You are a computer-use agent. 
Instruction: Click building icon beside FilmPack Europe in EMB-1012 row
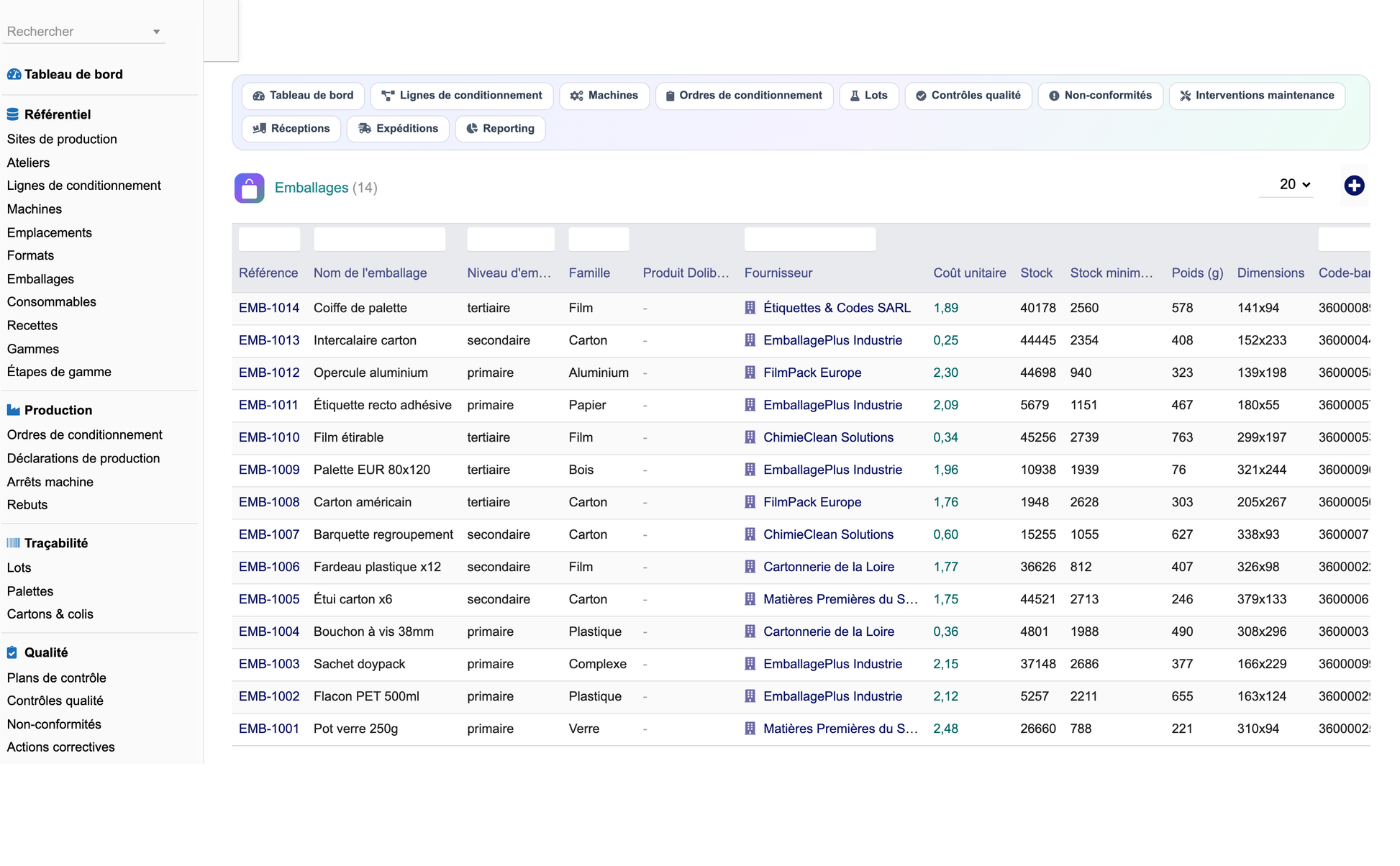[x=750, y=373]
